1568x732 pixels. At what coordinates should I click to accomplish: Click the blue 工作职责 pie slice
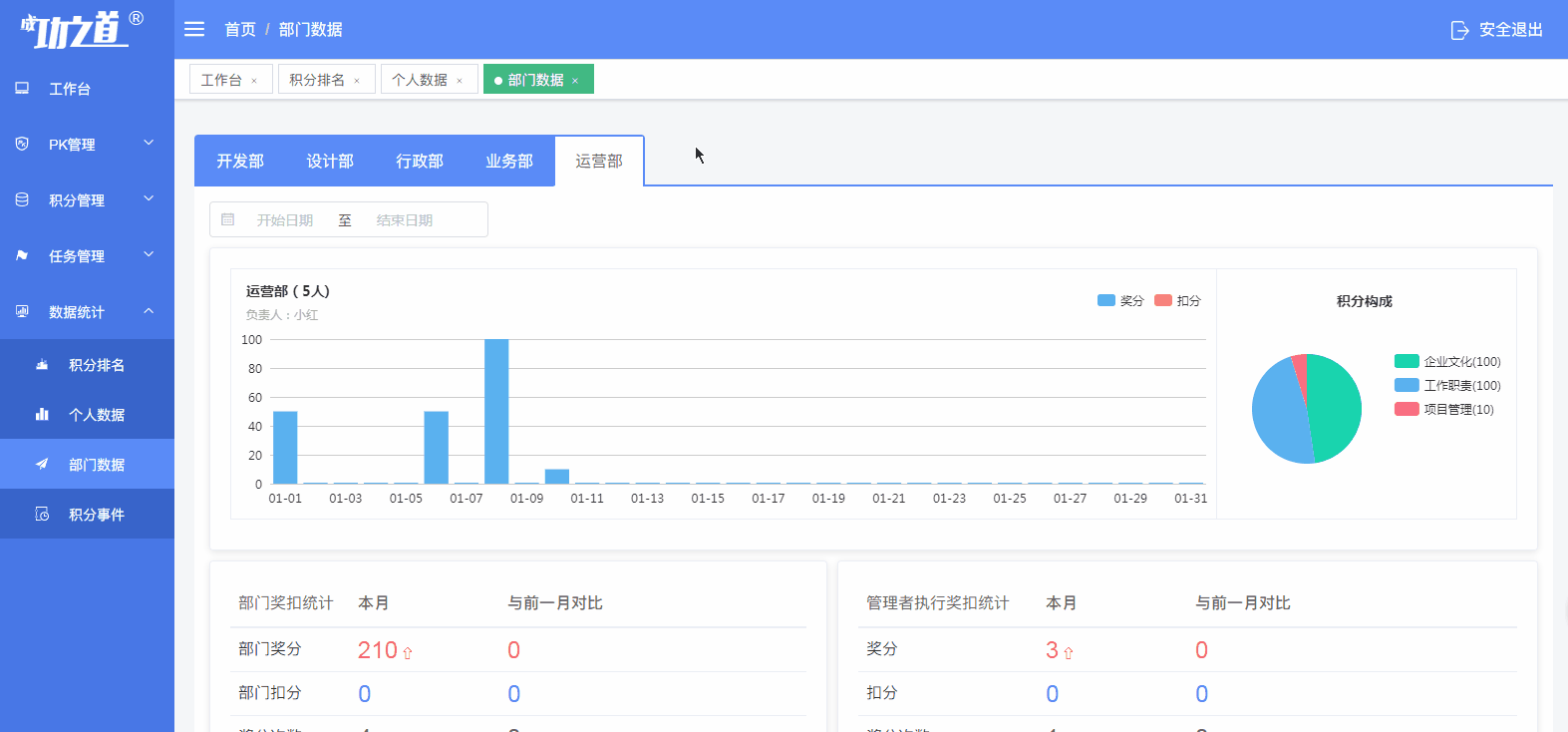(x=1278, y=414)
